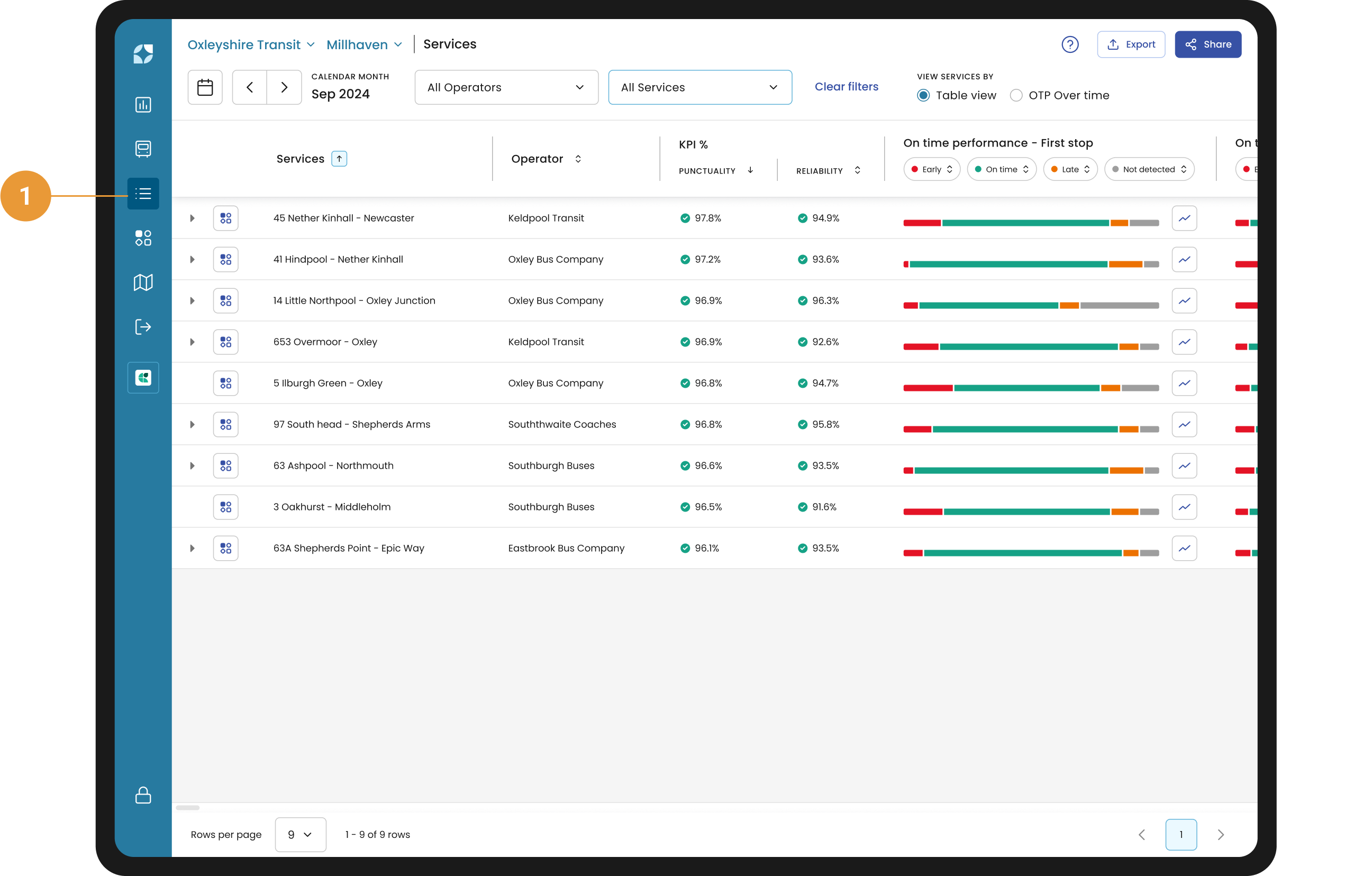Open the bar chart dashboard sidebar icon
The image size is (1372, 876).
pyautogui.click(x=143, y=105)
